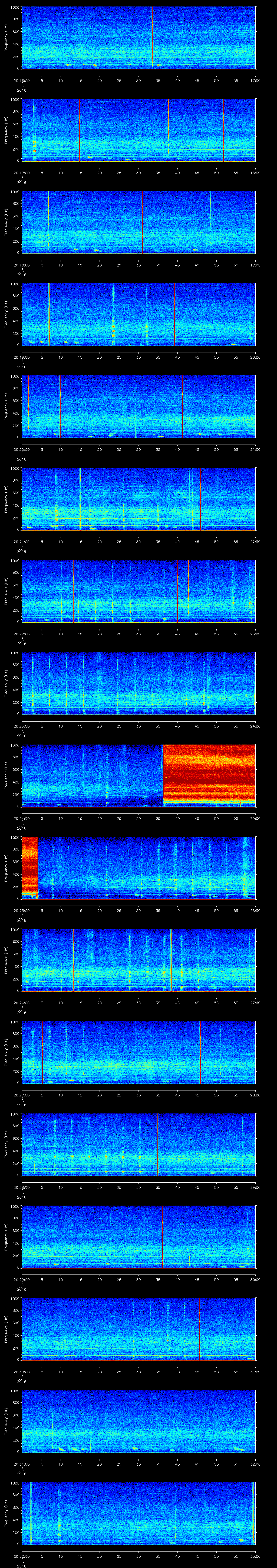Image resolution: width=277 pixels, height=1568 pixels.
Task: Click the "20:31:00" start time label
Action: click(x=21, y=1464)
